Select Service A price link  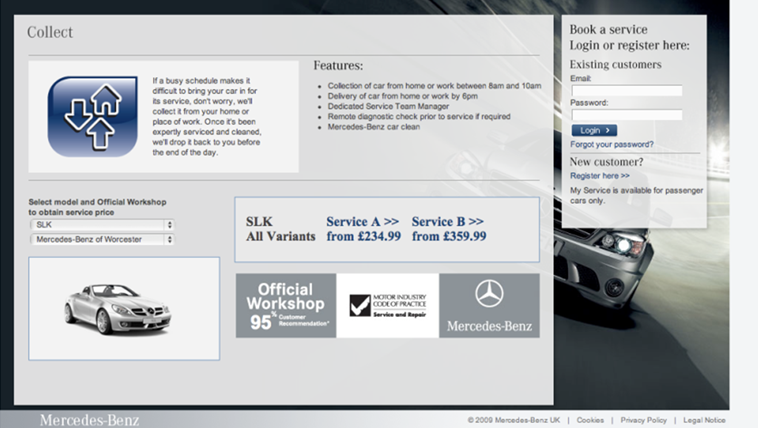coord(363,229)
